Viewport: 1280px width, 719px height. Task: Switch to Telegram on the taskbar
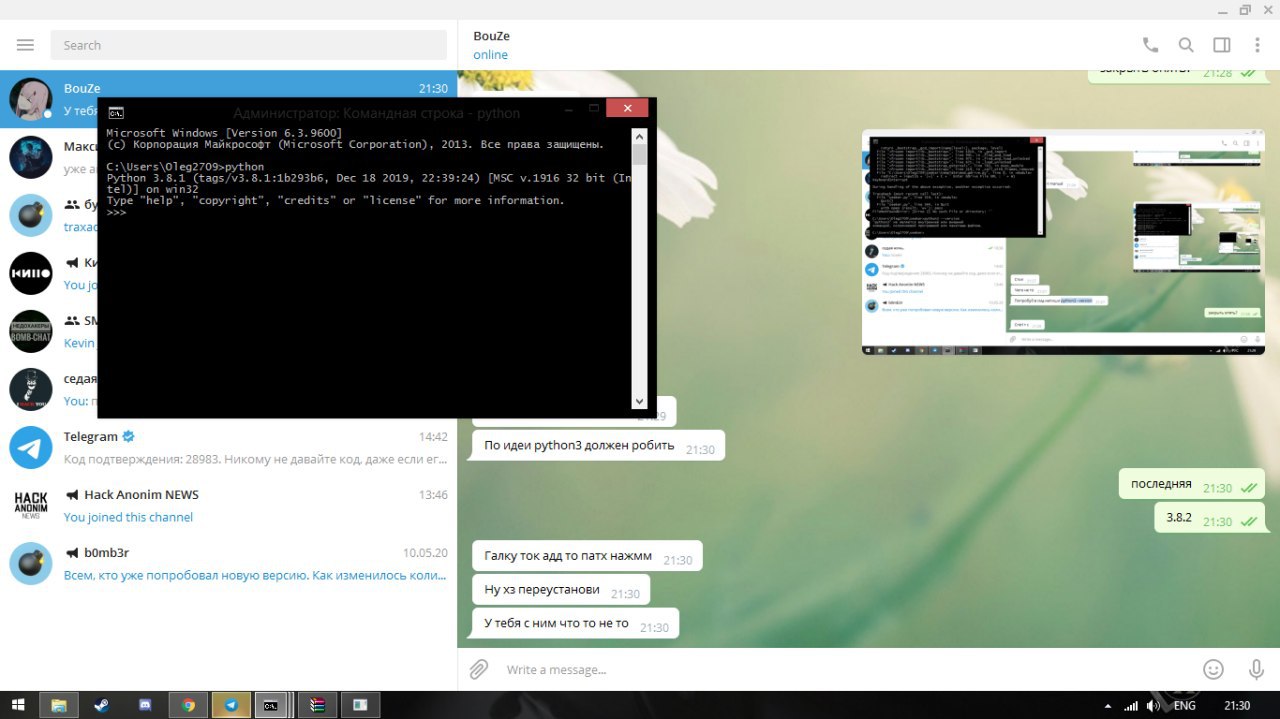[231, 705]
